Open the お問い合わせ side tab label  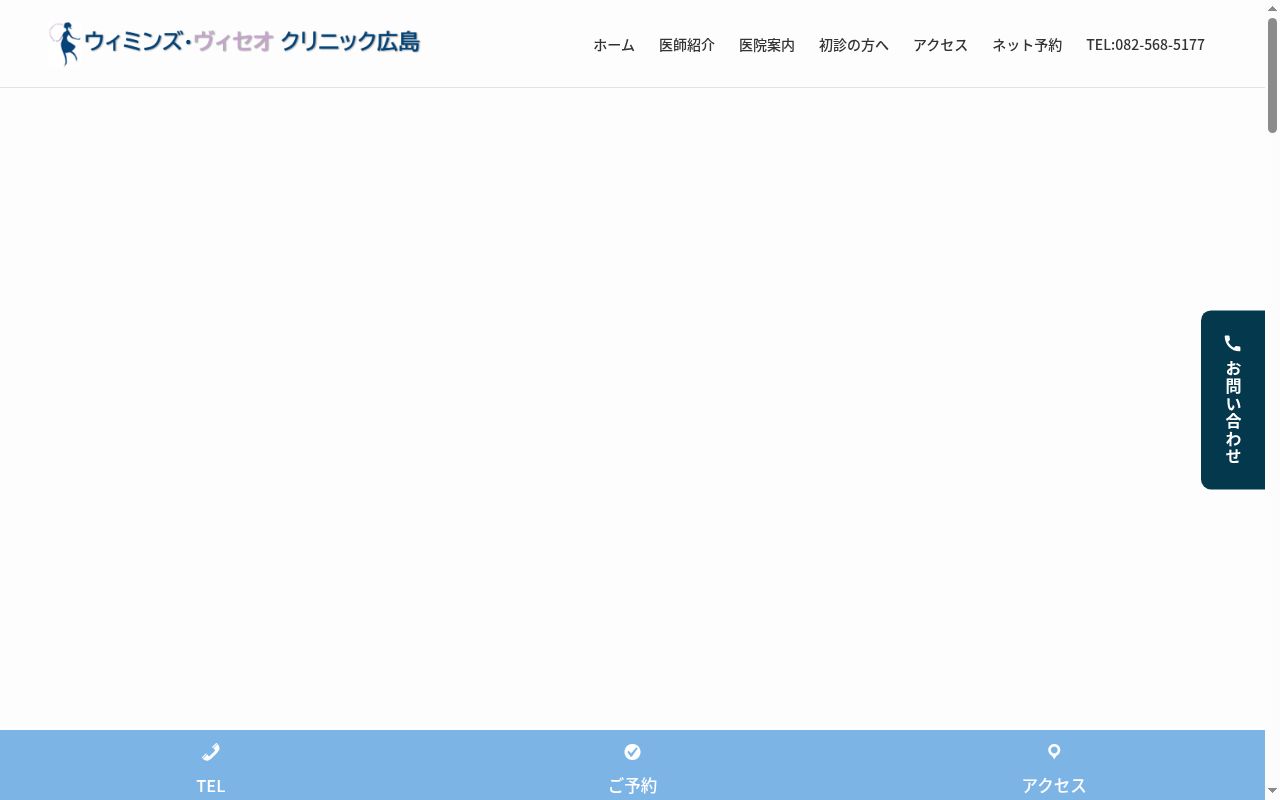(1233, 411)
